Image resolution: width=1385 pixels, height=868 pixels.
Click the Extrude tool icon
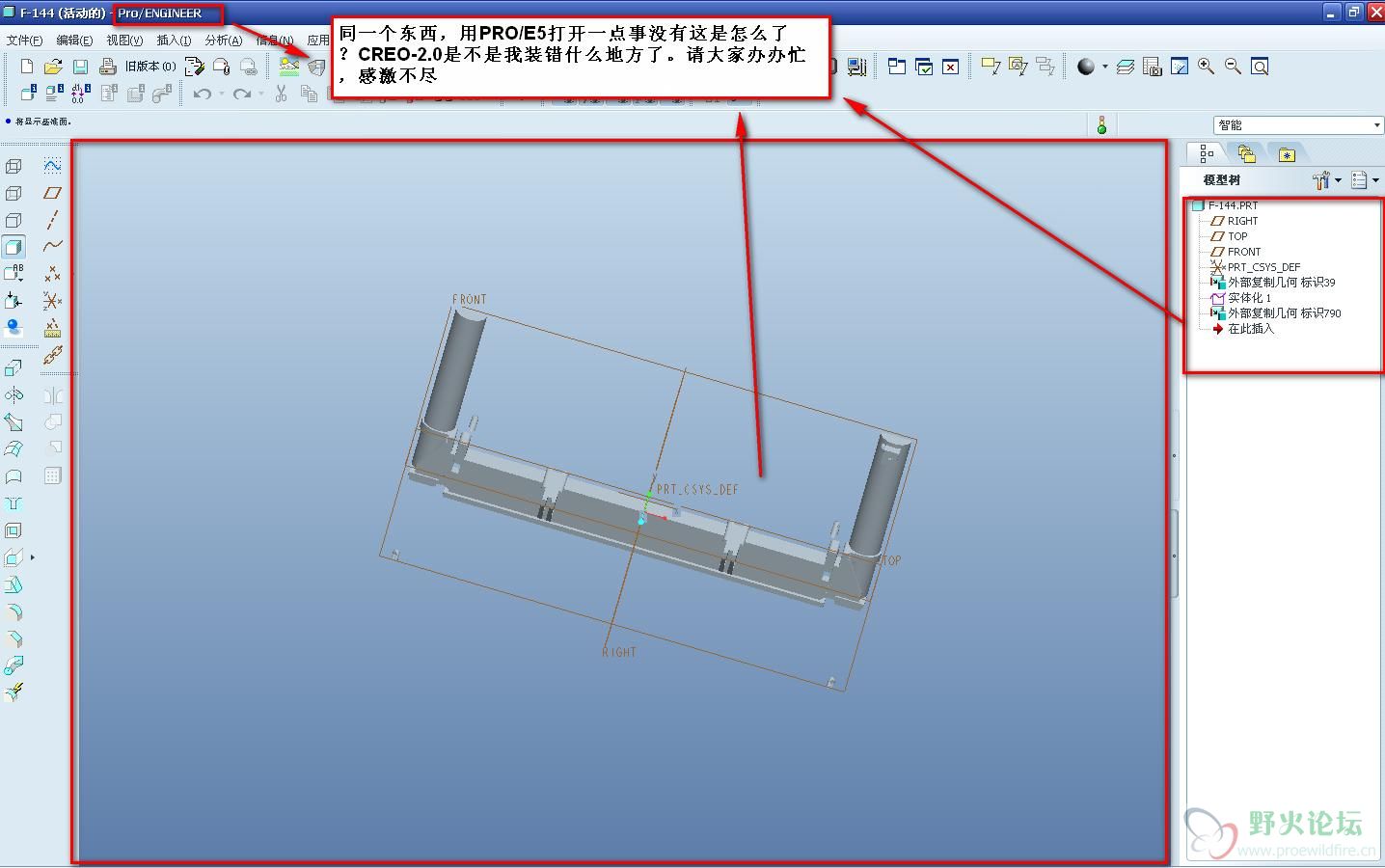coord(14,367)
